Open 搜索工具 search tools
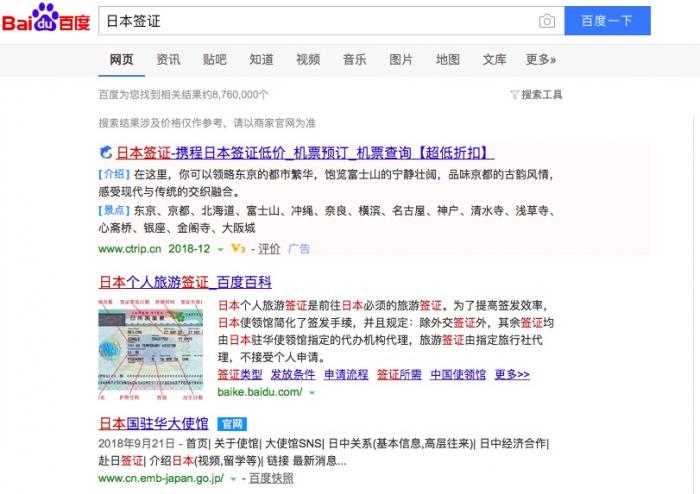700x494 pixels. pyautogui.click(x=542, y=95)
